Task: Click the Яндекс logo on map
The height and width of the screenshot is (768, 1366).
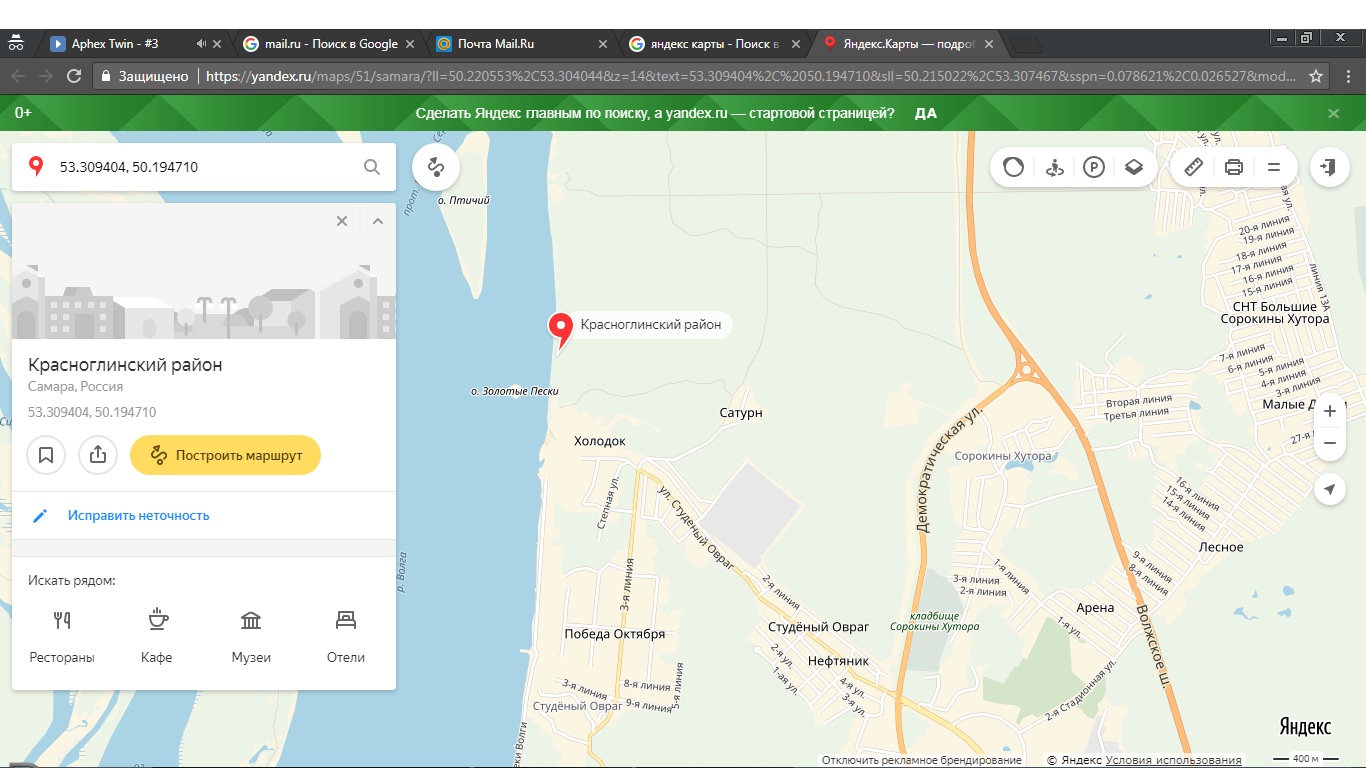Action: (1304, 727)
